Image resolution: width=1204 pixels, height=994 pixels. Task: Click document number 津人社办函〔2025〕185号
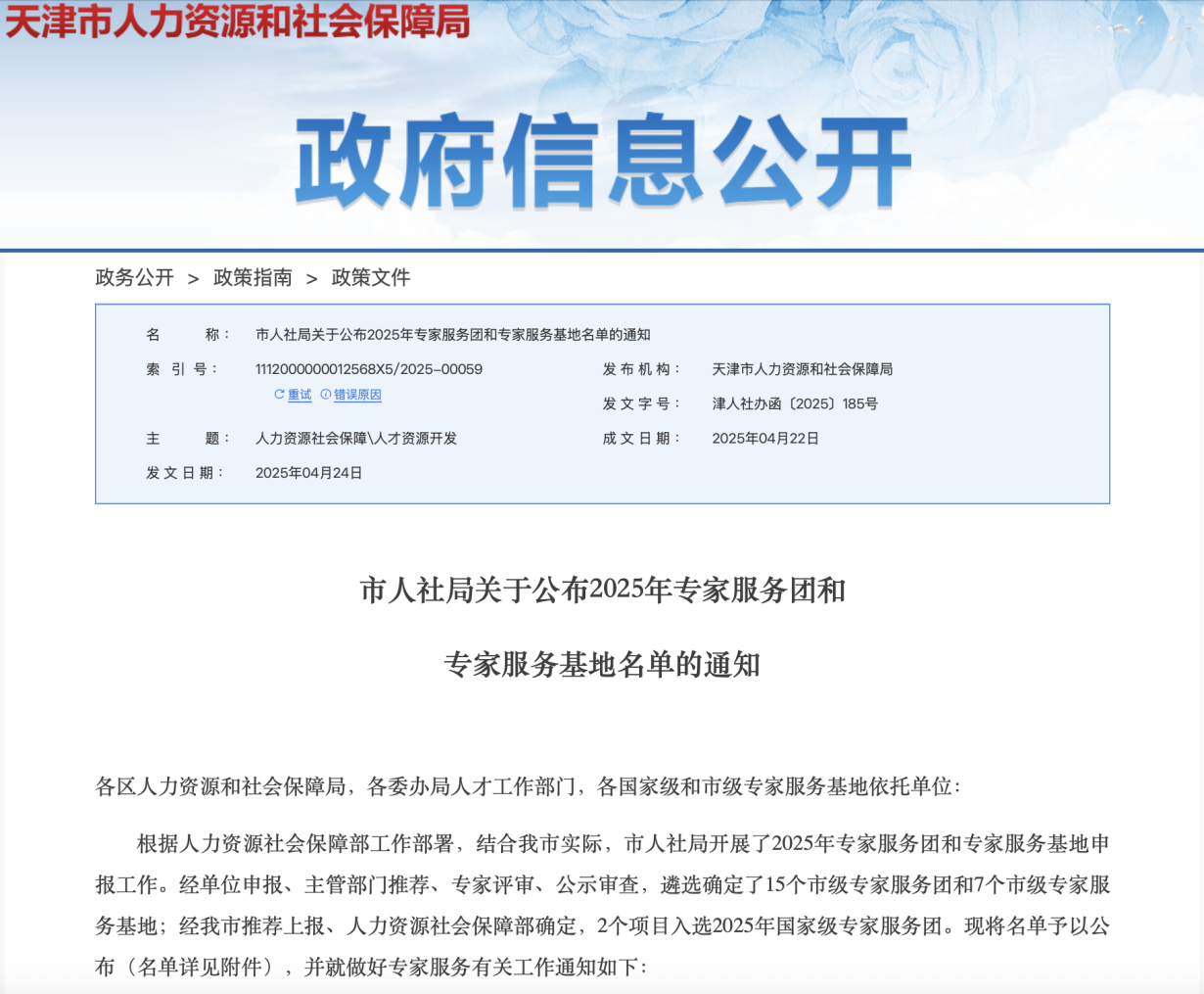(x=795, y=403)
